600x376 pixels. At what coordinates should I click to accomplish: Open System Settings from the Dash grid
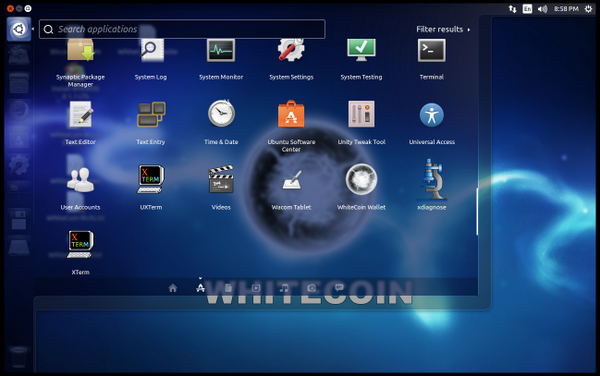(291, 50)
